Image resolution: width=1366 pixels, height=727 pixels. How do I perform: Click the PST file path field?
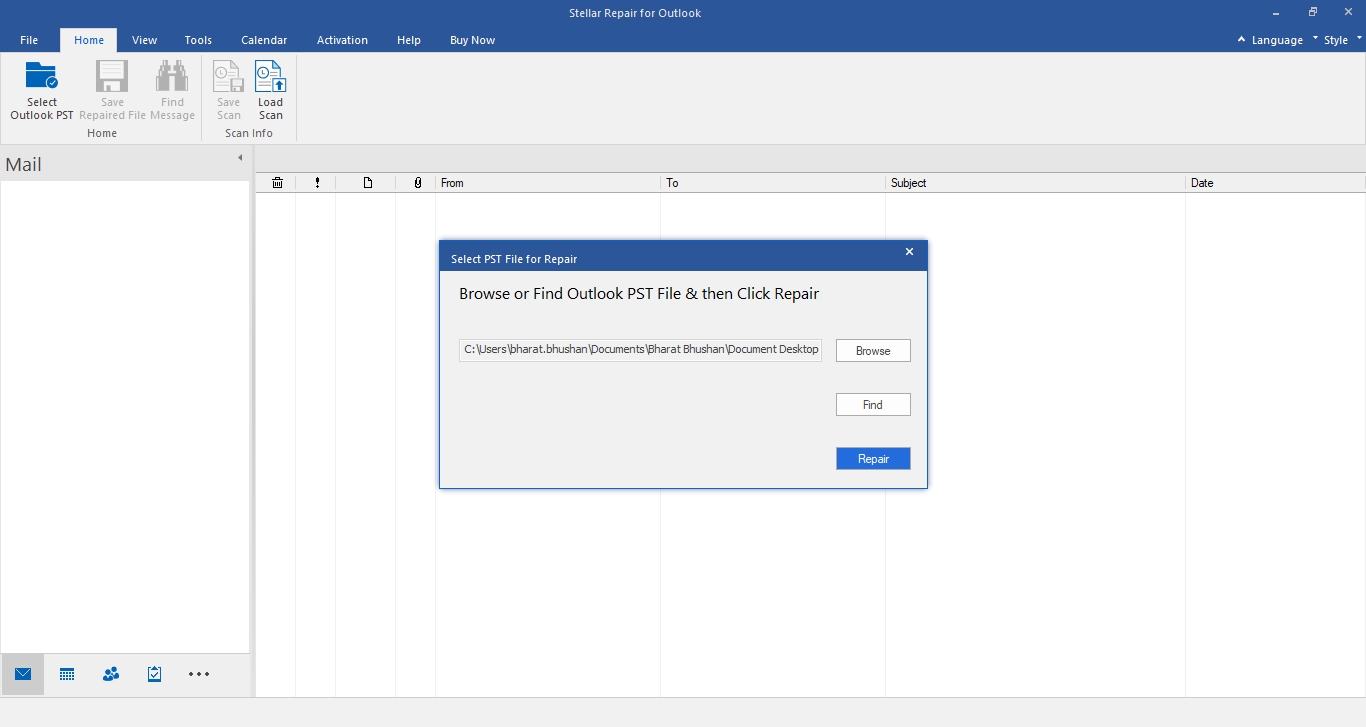pyautogui.click(x=640, y=350)
